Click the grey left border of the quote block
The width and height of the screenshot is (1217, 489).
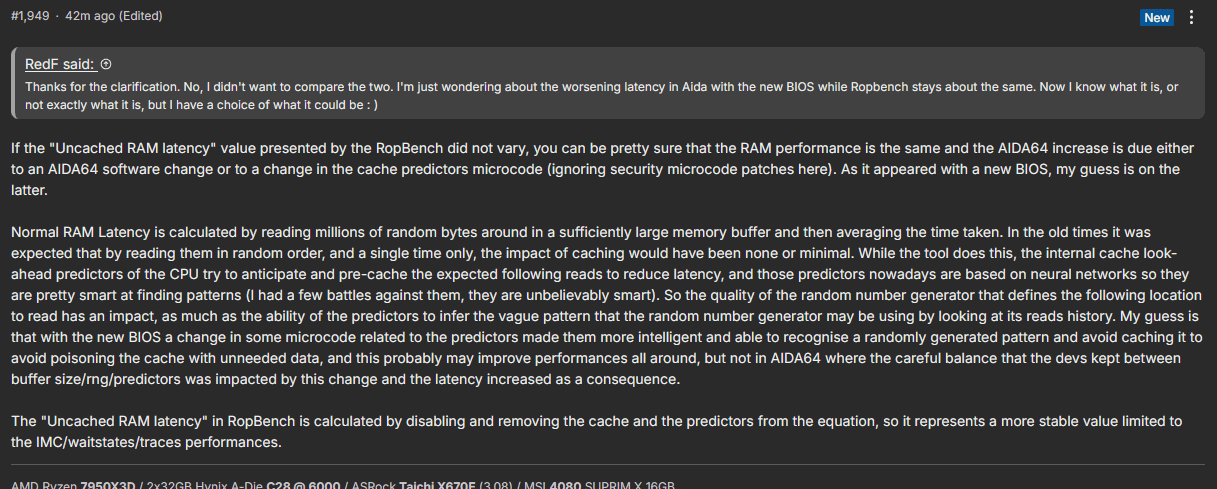tap(13, 84)
